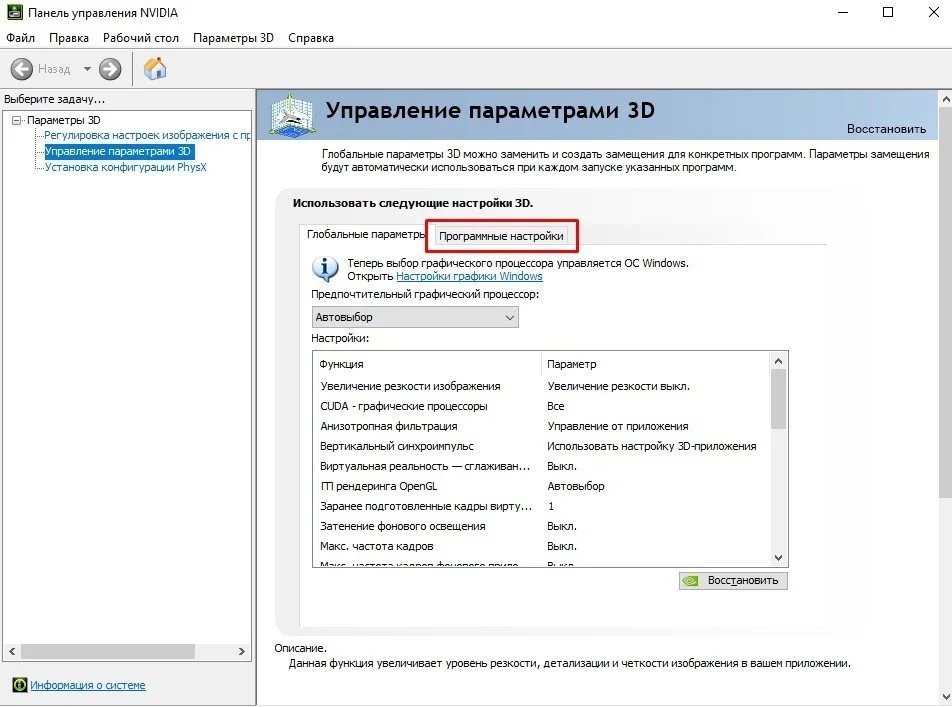Click the NVIDIA Control Panel title icon

(x=15, y=12)
